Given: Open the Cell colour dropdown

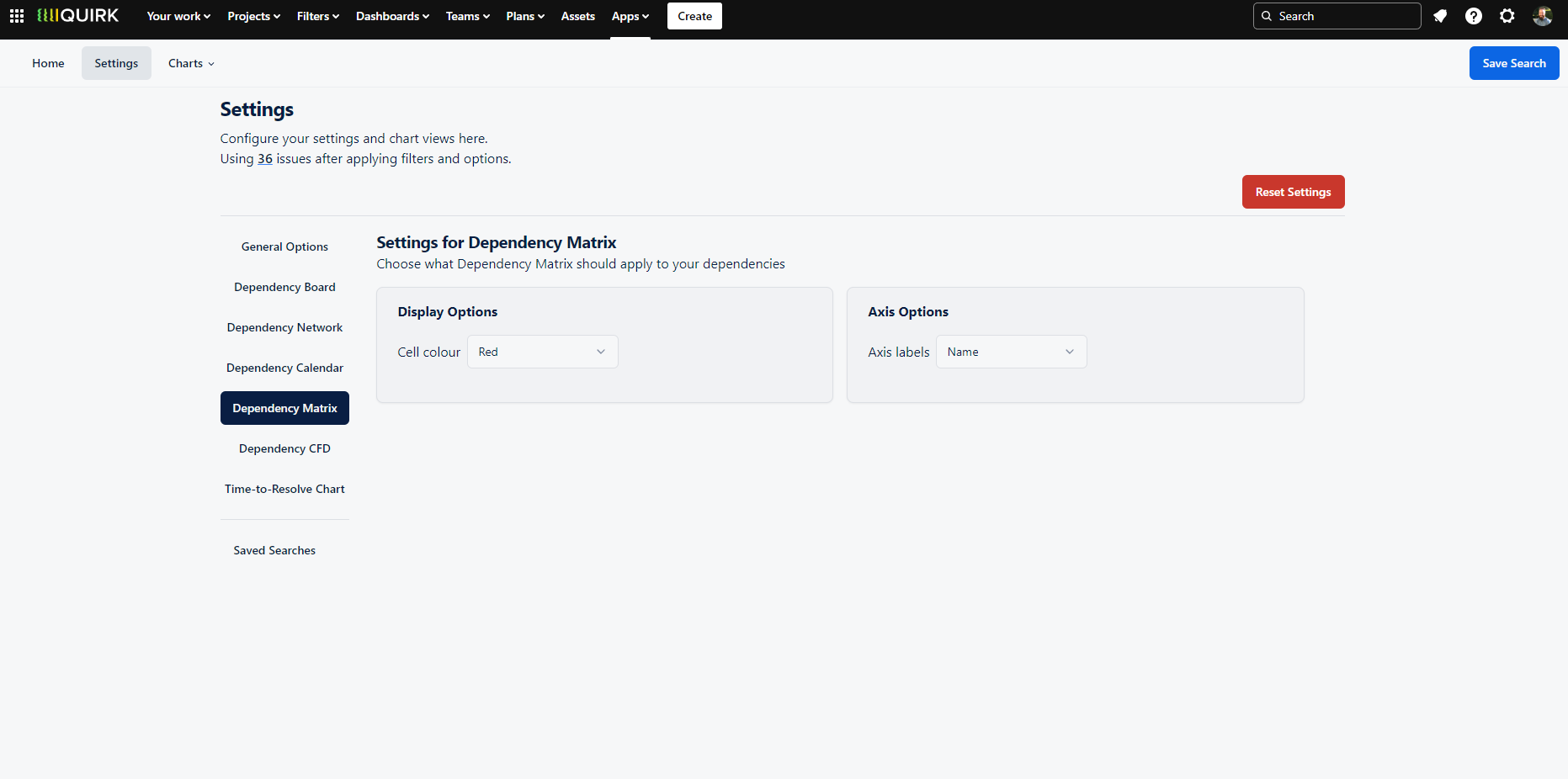Looking at the screenshot, I should (x=542, y=352).
